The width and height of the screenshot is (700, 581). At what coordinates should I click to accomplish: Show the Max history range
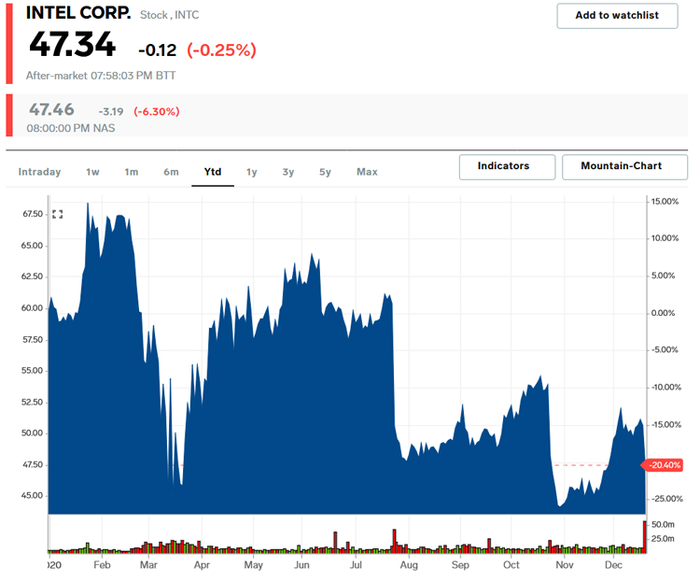[x=367, y=172]
